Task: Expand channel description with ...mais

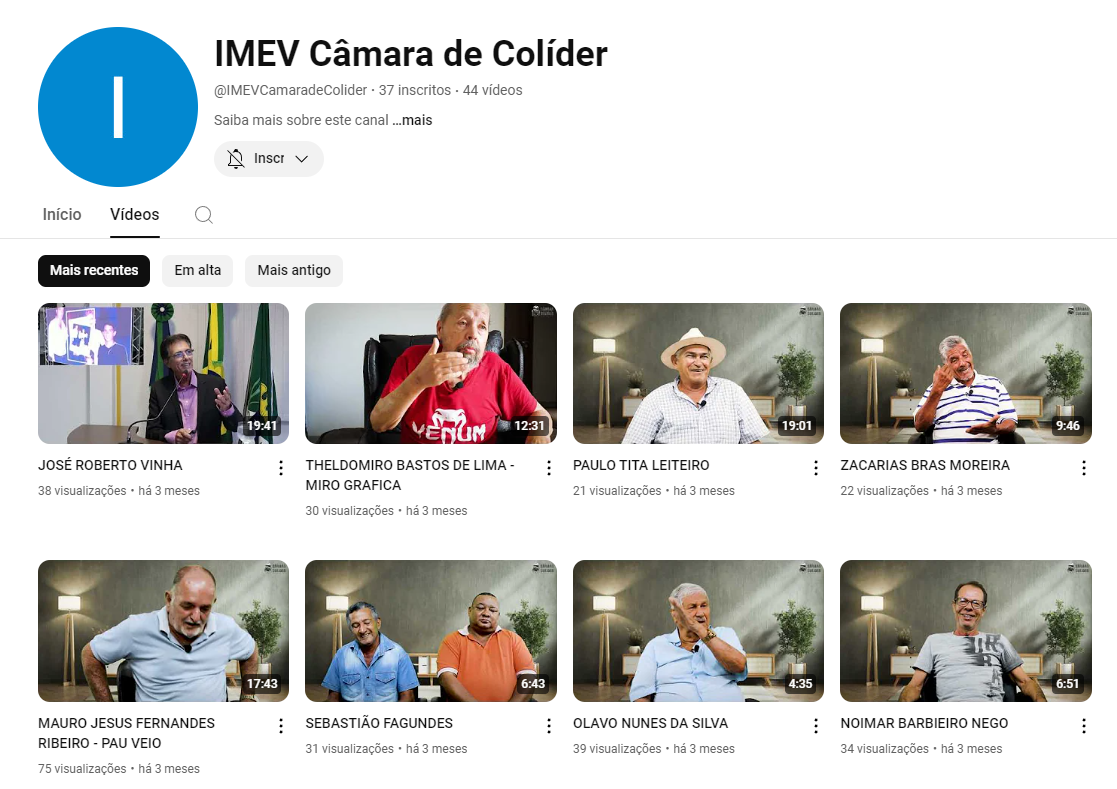Action: pos(412,120)
